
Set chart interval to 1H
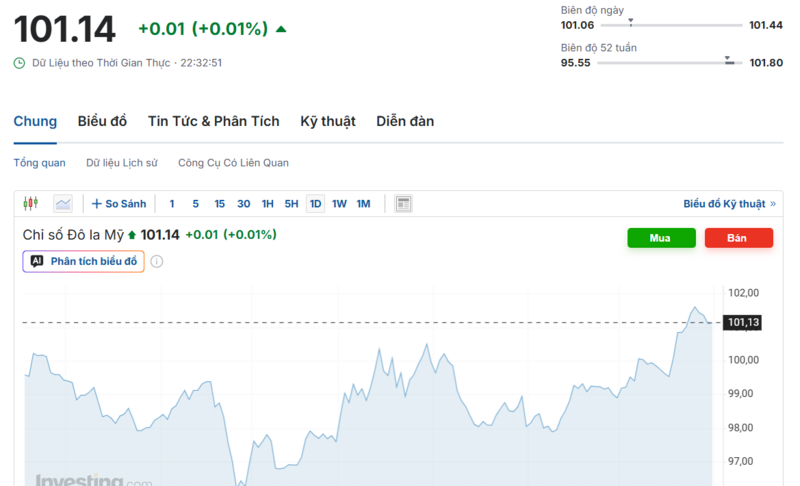[267, 204]
